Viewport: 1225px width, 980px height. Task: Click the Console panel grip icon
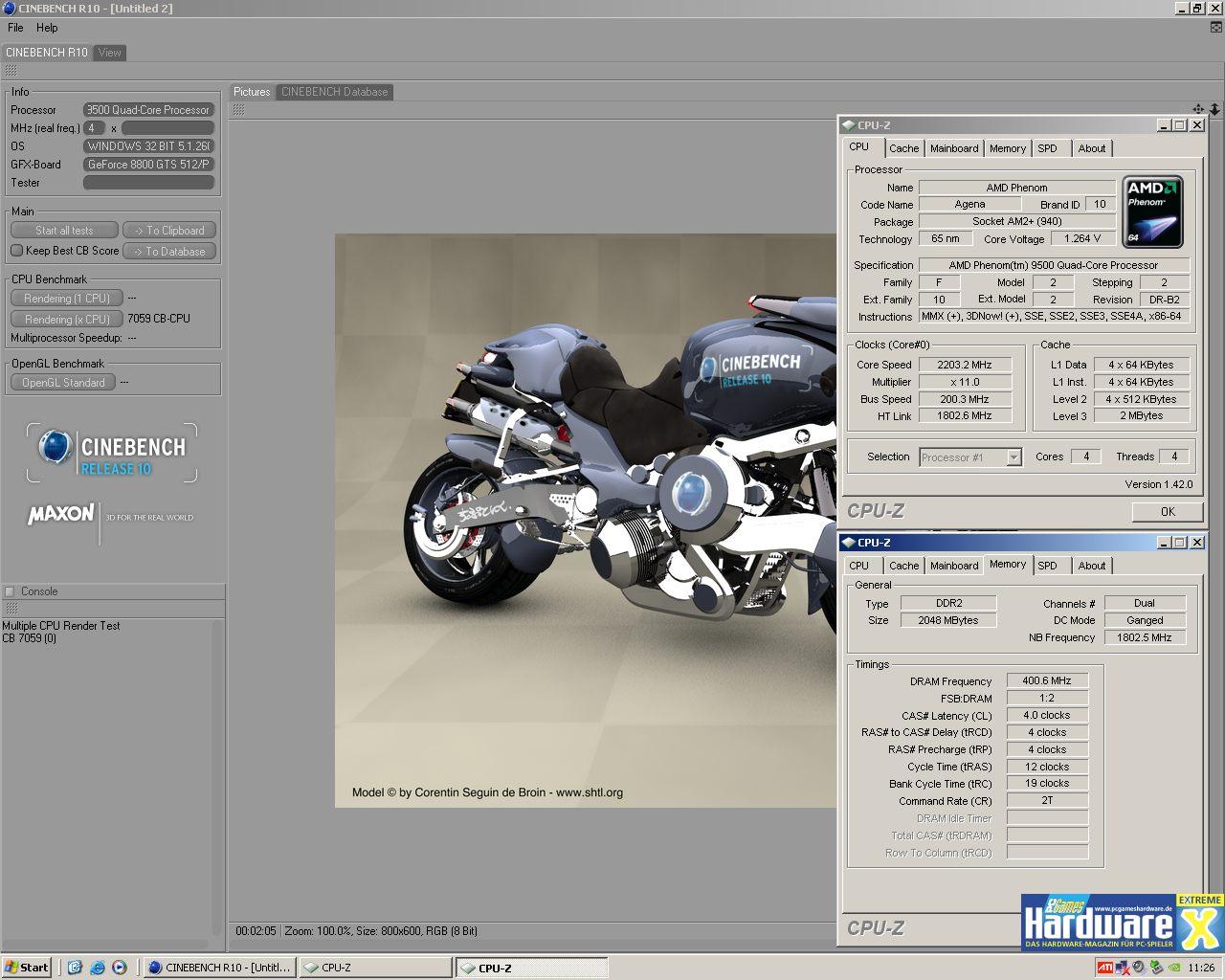click(11, 608)
